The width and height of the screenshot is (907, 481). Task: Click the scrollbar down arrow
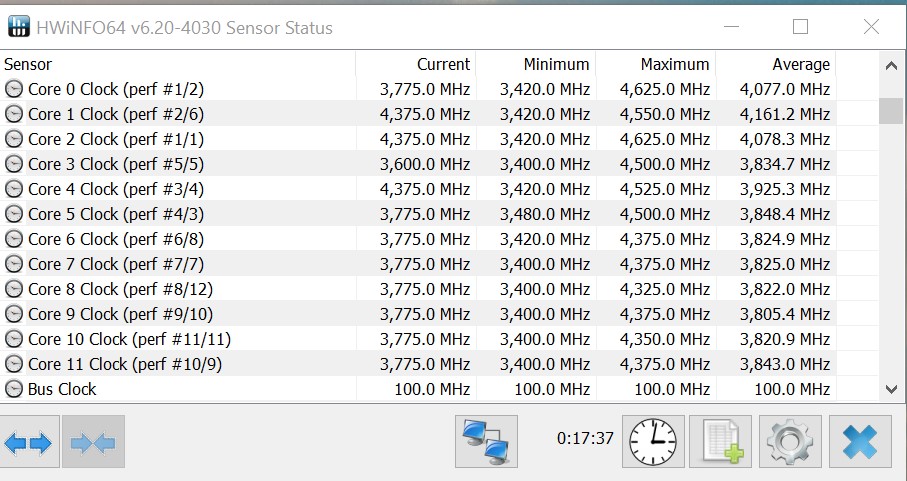pyautogui.click(x=891, y=389)
